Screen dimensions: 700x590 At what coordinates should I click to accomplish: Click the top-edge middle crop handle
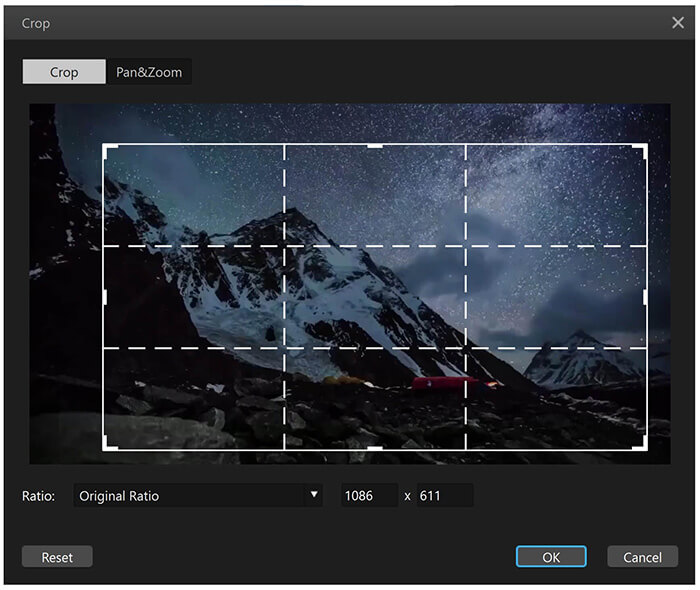pos(375,145)
